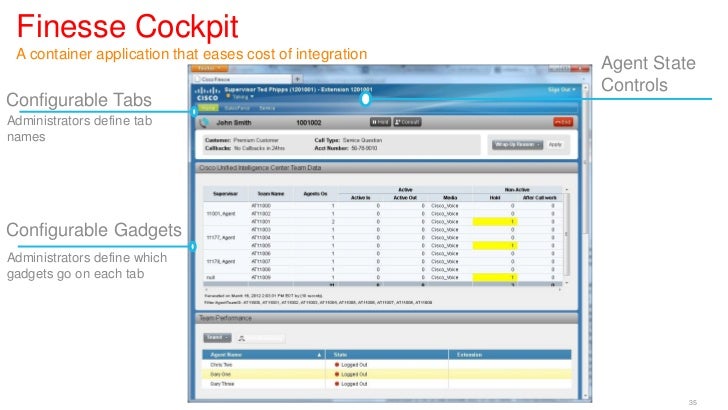Viewport: 728px width, 410px height.
Task: Start a Consult call
Action: click(407, 122)
